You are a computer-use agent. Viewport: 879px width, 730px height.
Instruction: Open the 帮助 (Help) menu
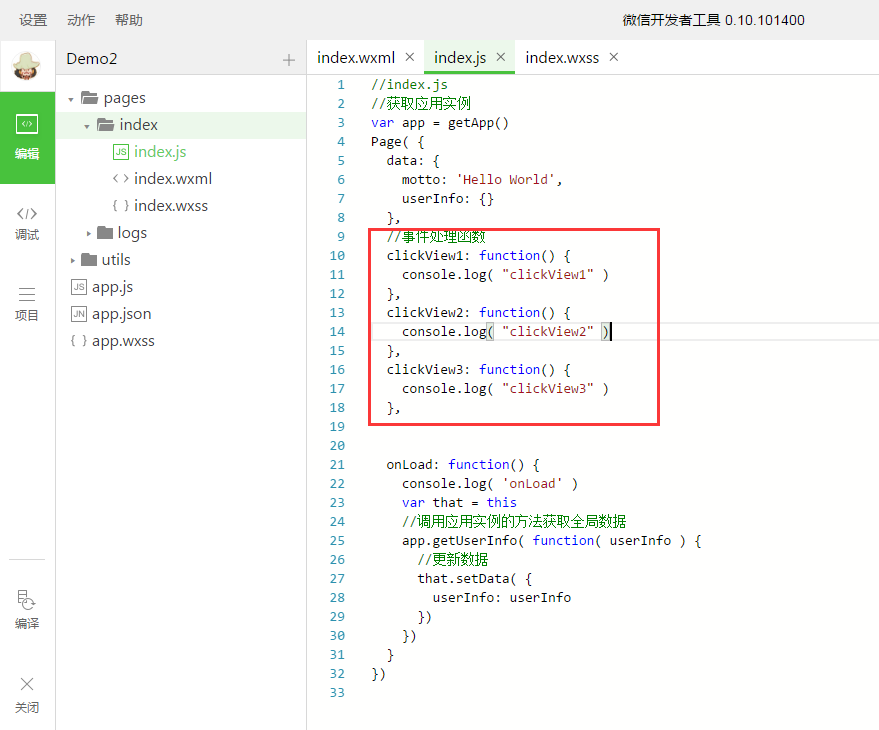129,20
